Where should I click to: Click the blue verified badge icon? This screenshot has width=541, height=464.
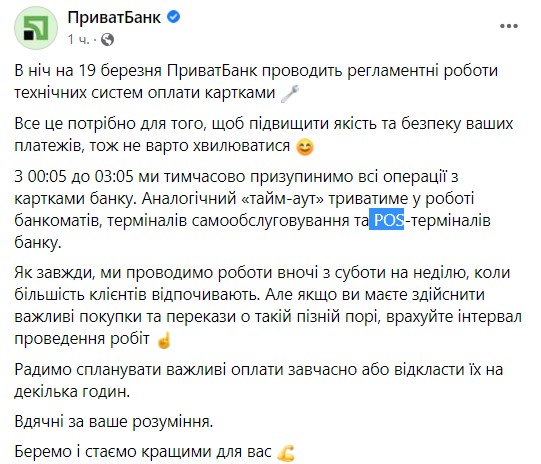(x=174, y=17)
